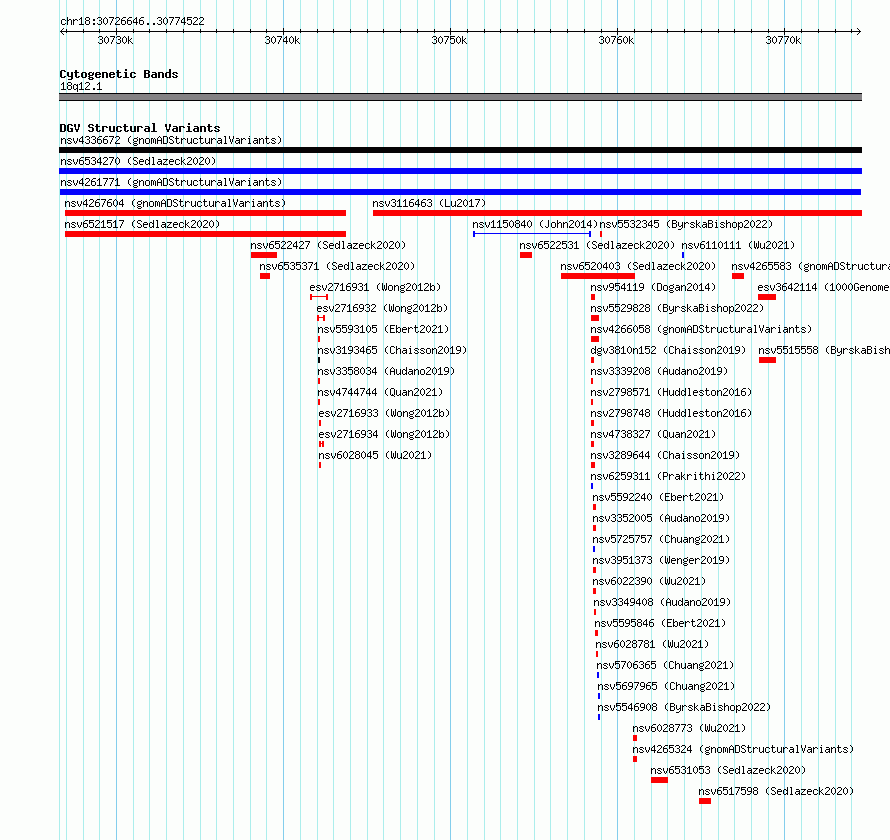Image resolution: width=890 pixels, height=840 pixels.
Task: Open variant nsv4267604 label
Action: pos(175,203)
